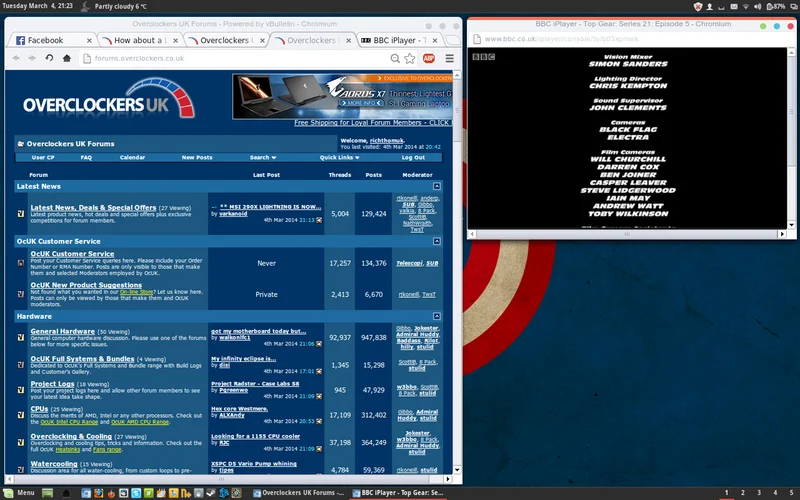Click the forward navigation arrow in Chromium
This screenshot has width=800, height=500.
pyautogui.click(x=32, y=58)
